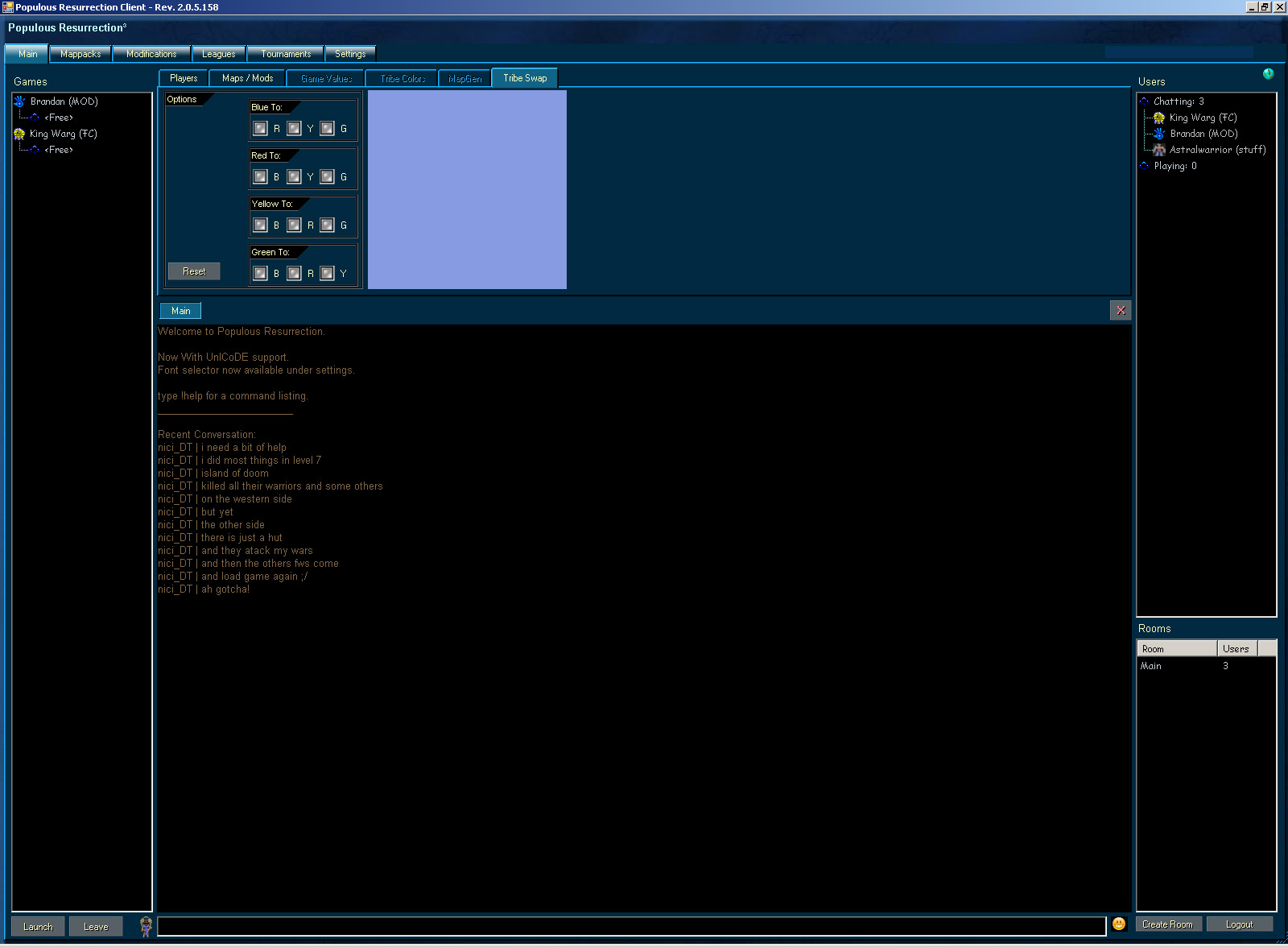Focus the chat message input field
The image size is (1288, 947).
coord(632,926)
